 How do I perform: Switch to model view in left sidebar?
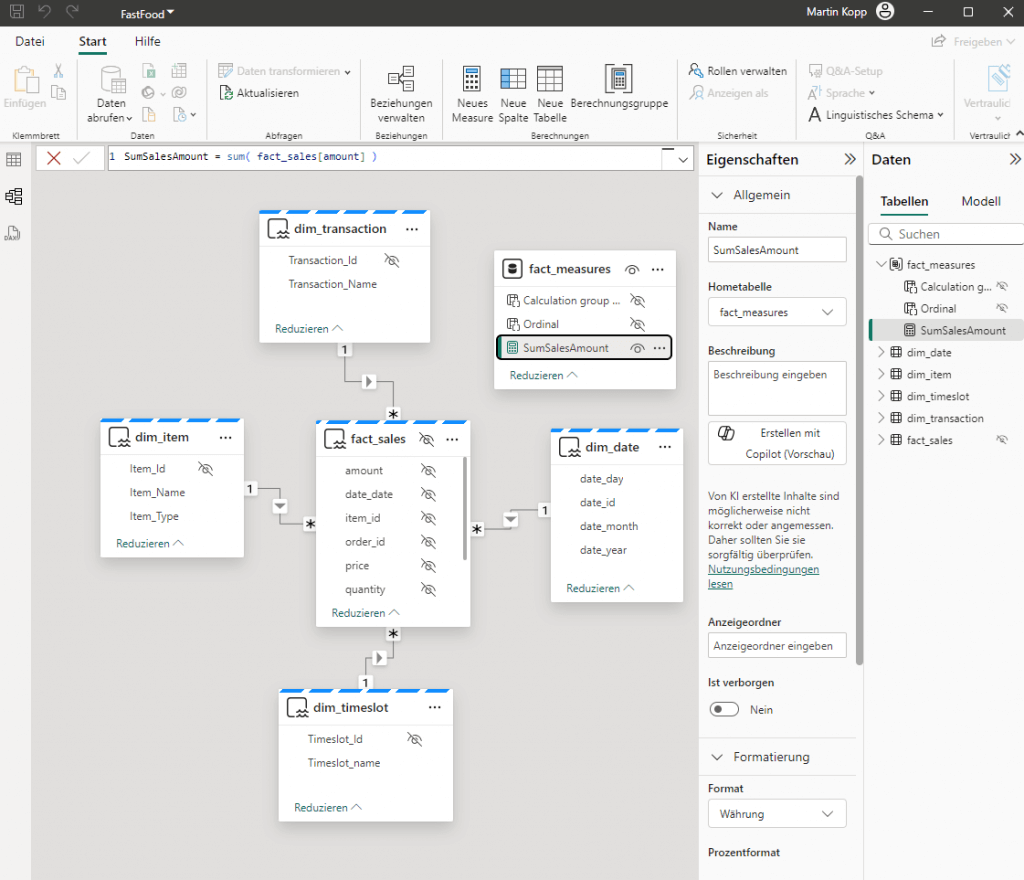pos(14,196)
